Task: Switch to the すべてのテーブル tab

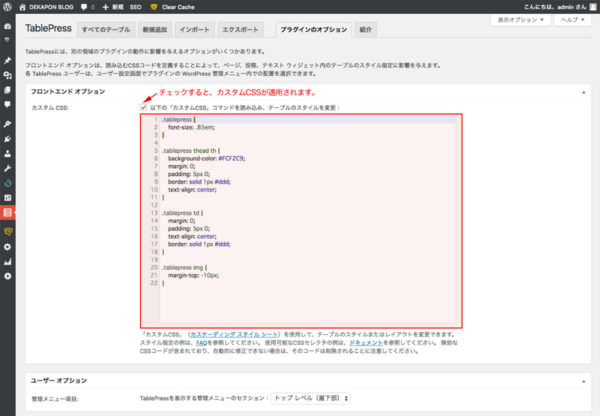Action: coord(106,30)
